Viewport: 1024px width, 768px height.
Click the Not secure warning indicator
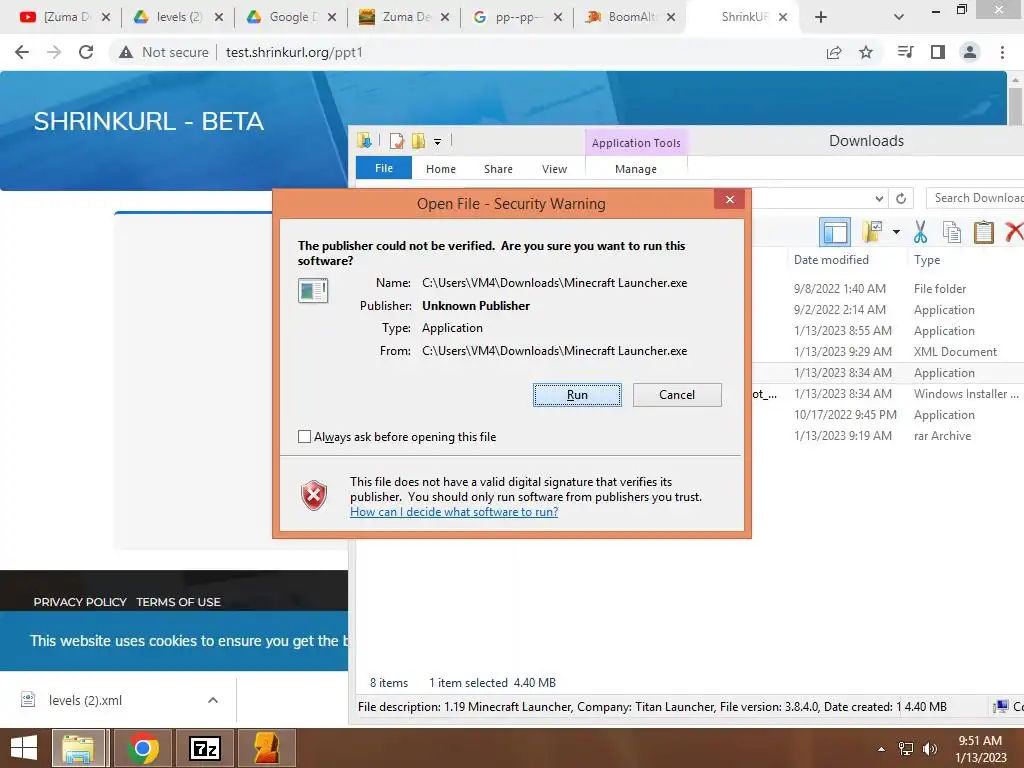(x=164, y=52)
